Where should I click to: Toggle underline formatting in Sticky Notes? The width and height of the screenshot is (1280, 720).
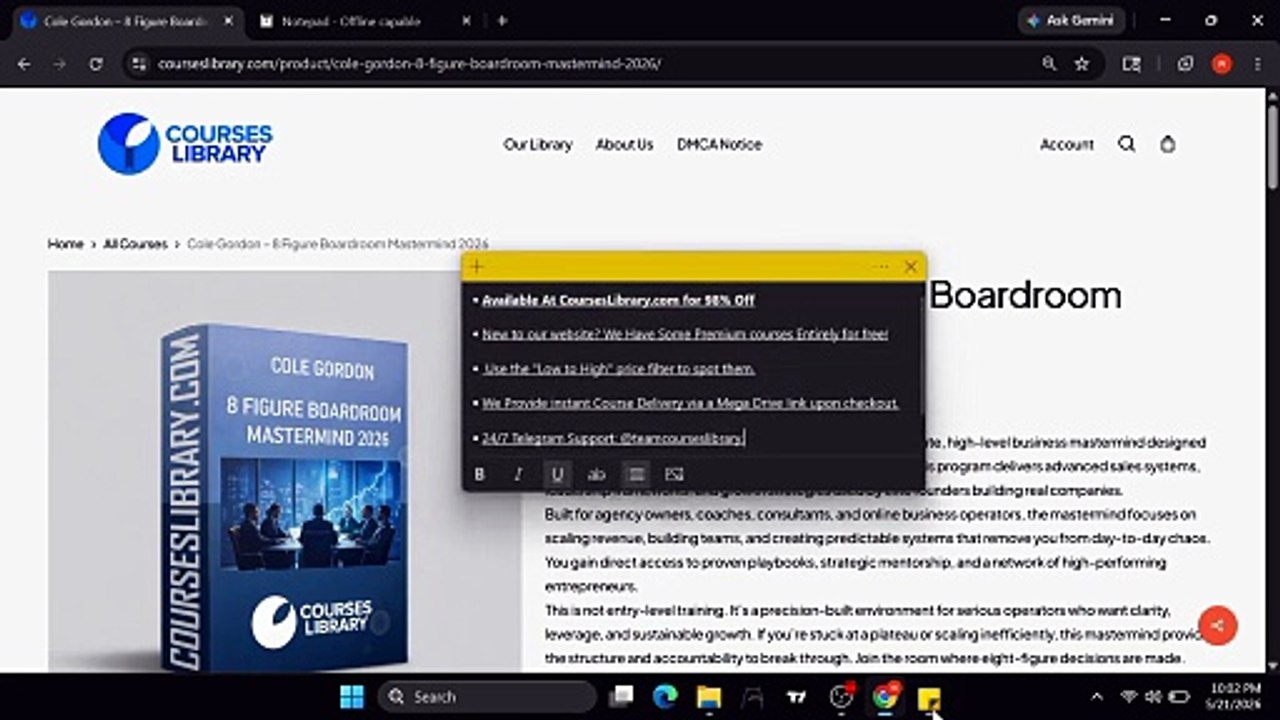(x=557, y=474)
